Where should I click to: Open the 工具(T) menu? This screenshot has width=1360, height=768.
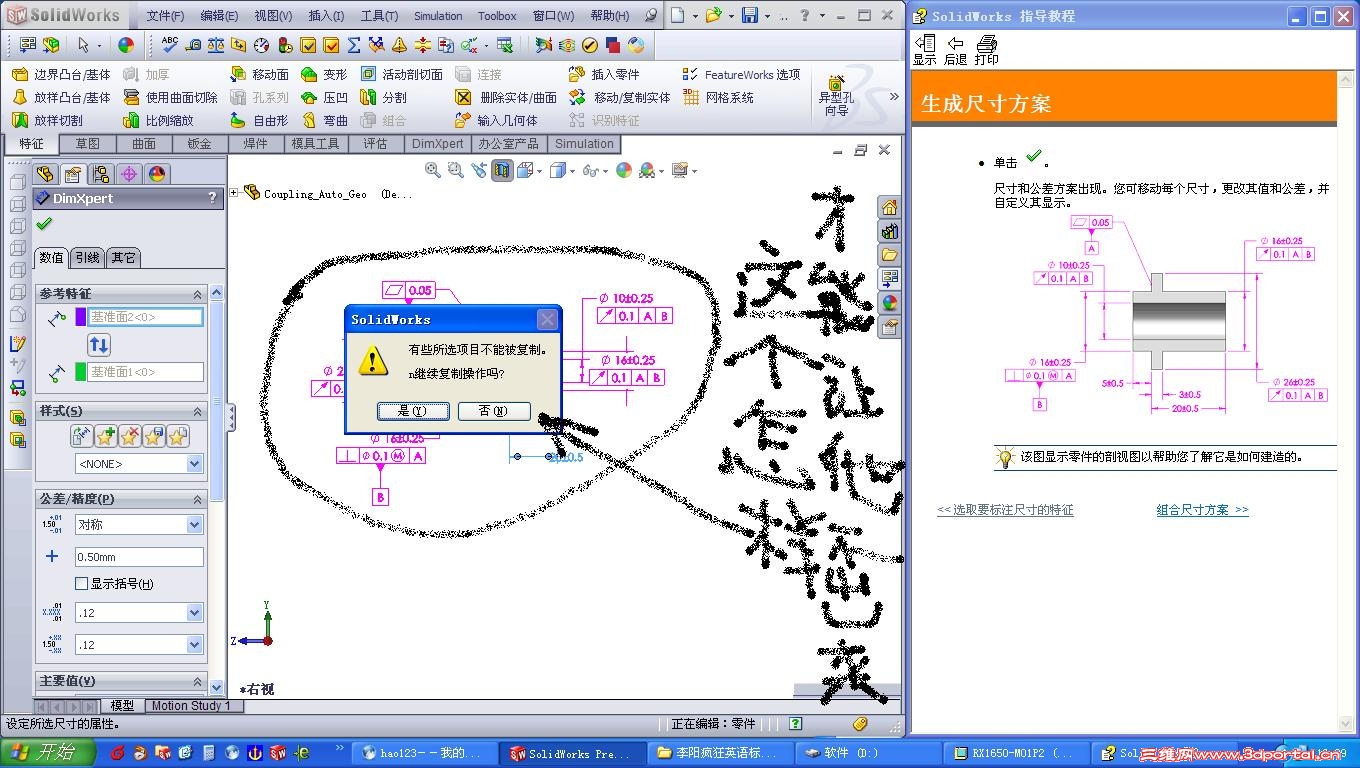pyautogui.click(x=379, y=16)
